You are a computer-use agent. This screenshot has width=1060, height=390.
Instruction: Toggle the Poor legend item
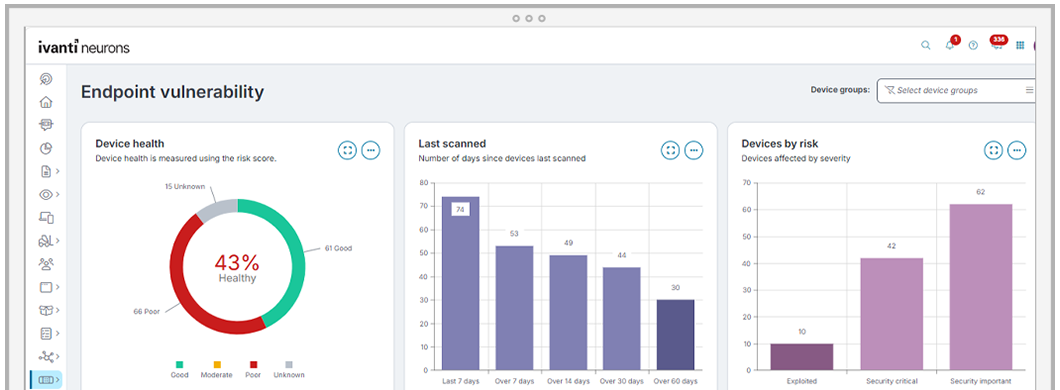coord(254,369)
